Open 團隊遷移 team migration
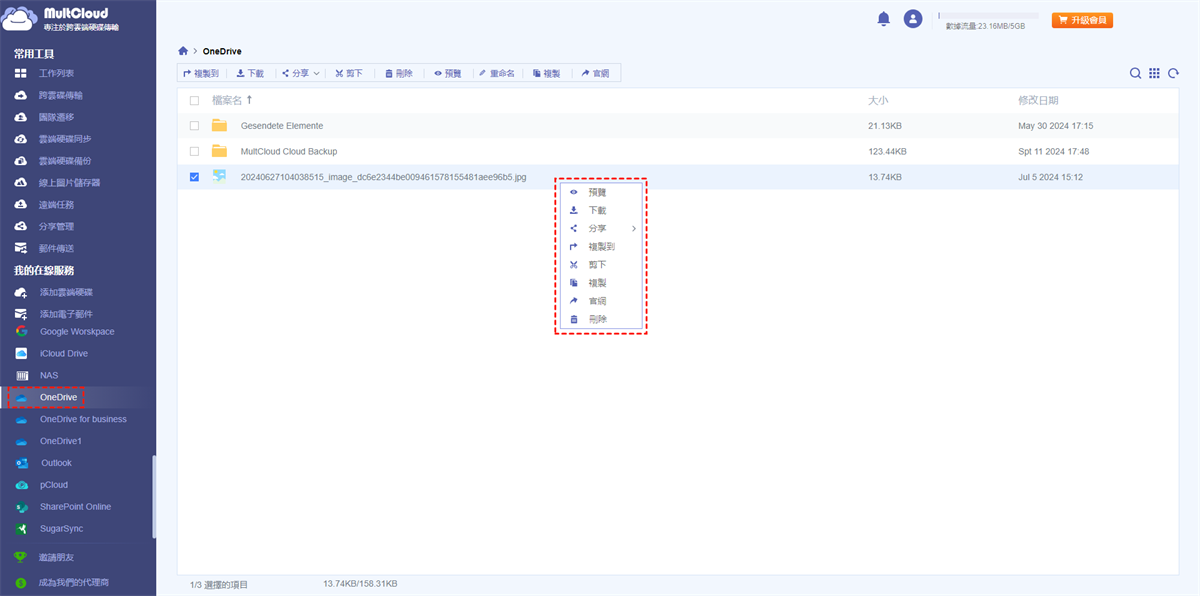 coord(58,117)
